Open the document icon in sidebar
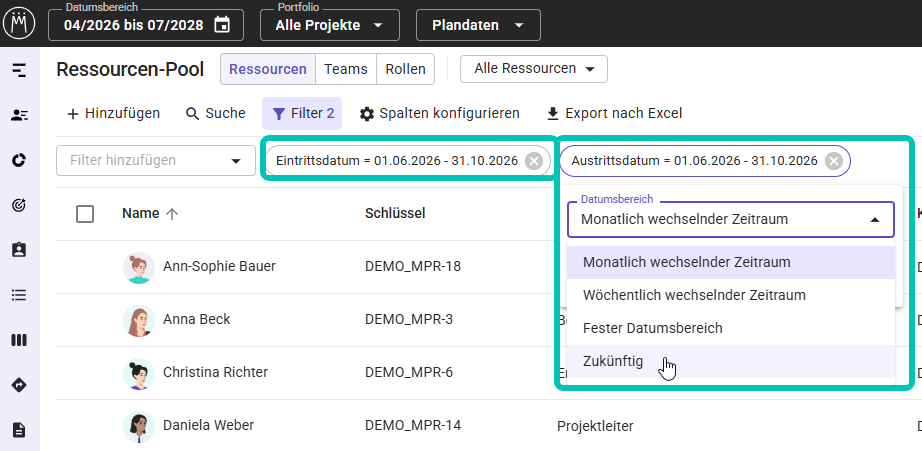This screenshot has width=922, height=451. click(x=19, y=430)
